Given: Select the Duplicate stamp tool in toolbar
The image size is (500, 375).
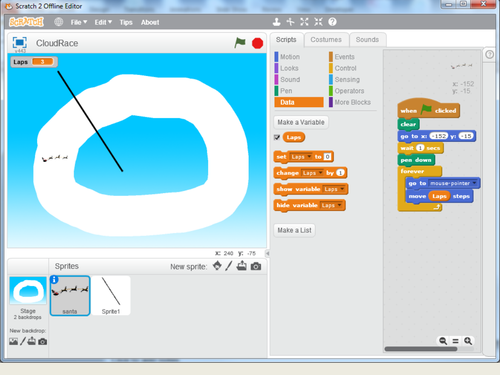Looking at the screenshot, I should [x=276, y=22].
